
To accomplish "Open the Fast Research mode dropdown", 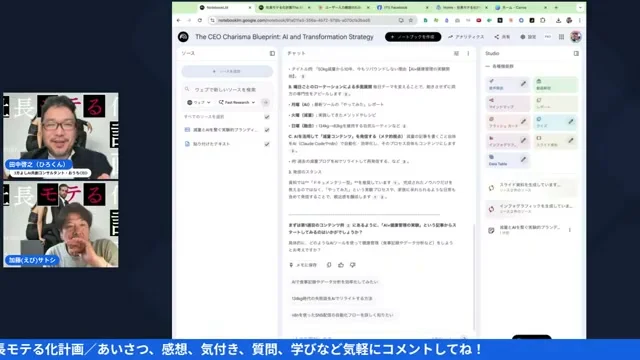I will 237,102.
